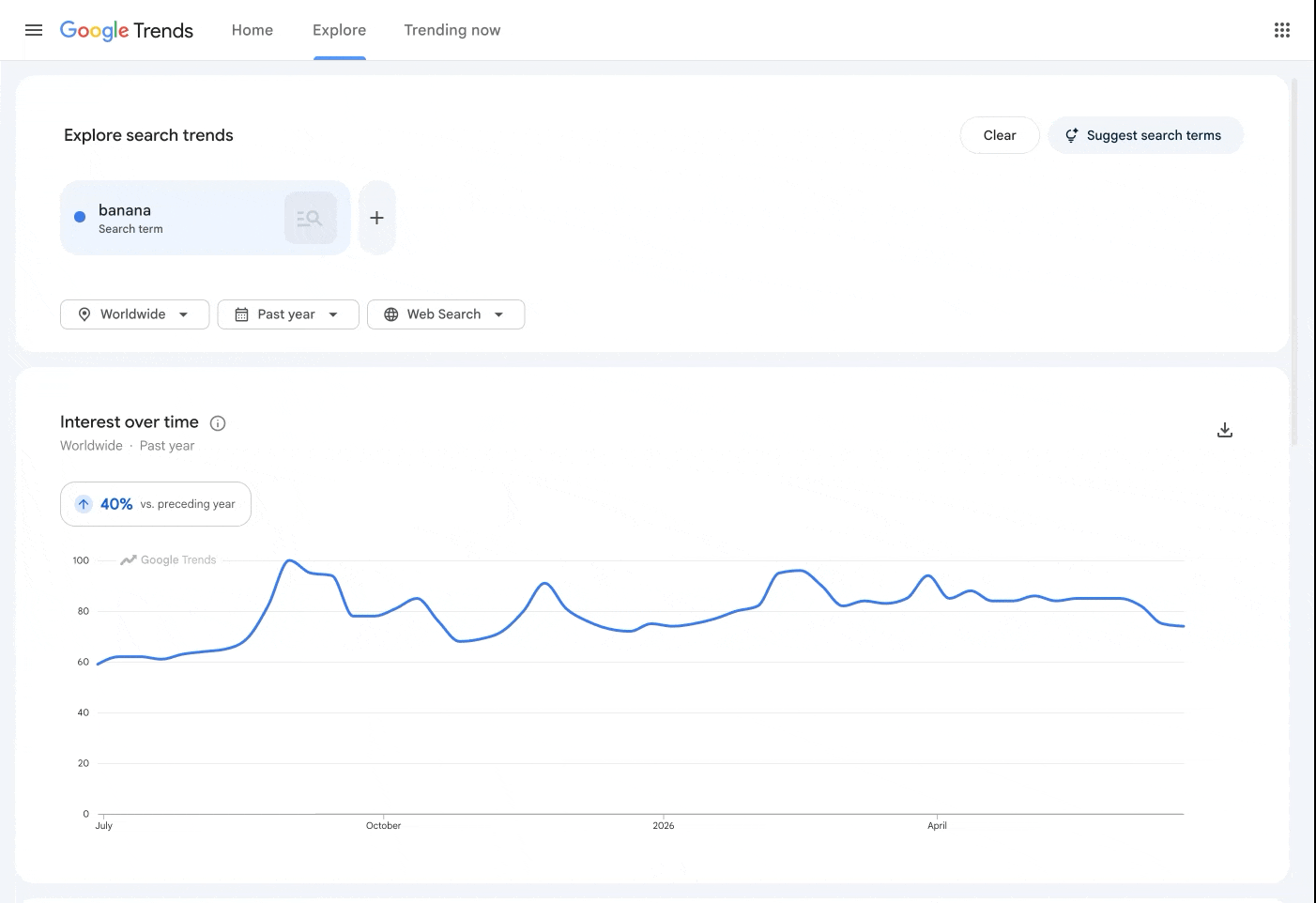Open the hamburger main menu
The width and height of the screenshot is (1316, 903).
(34, 30)
